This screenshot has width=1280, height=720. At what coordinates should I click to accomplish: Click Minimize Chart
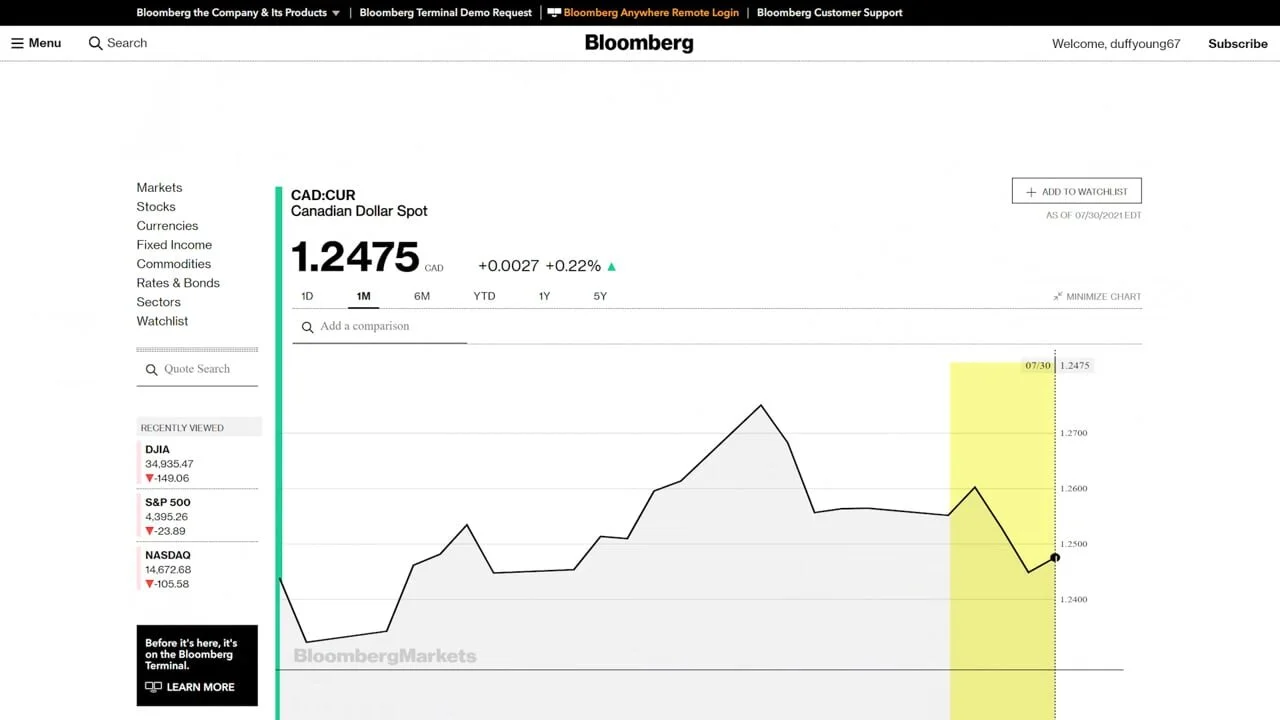tap(1097, 296)
